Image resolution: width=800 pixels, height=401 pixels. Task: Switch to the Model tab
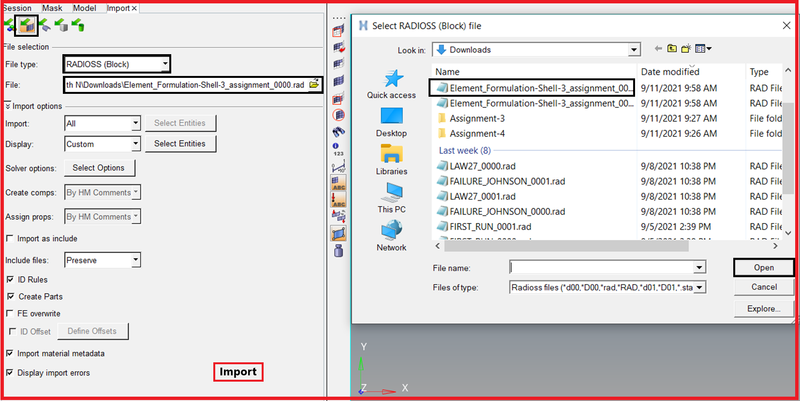click(85, 8)
